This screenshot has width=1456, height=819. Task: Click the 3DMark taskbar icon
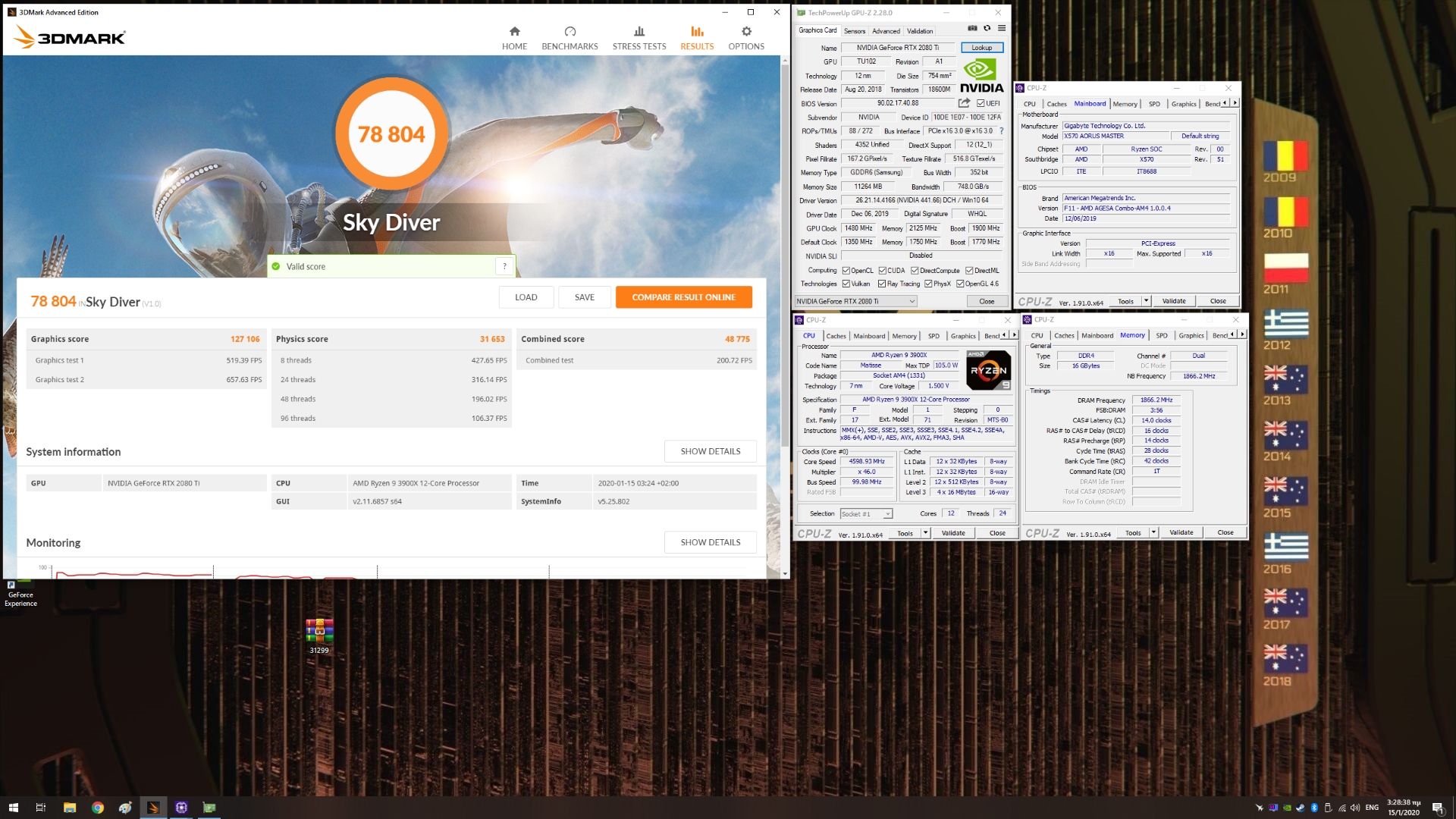153,808
